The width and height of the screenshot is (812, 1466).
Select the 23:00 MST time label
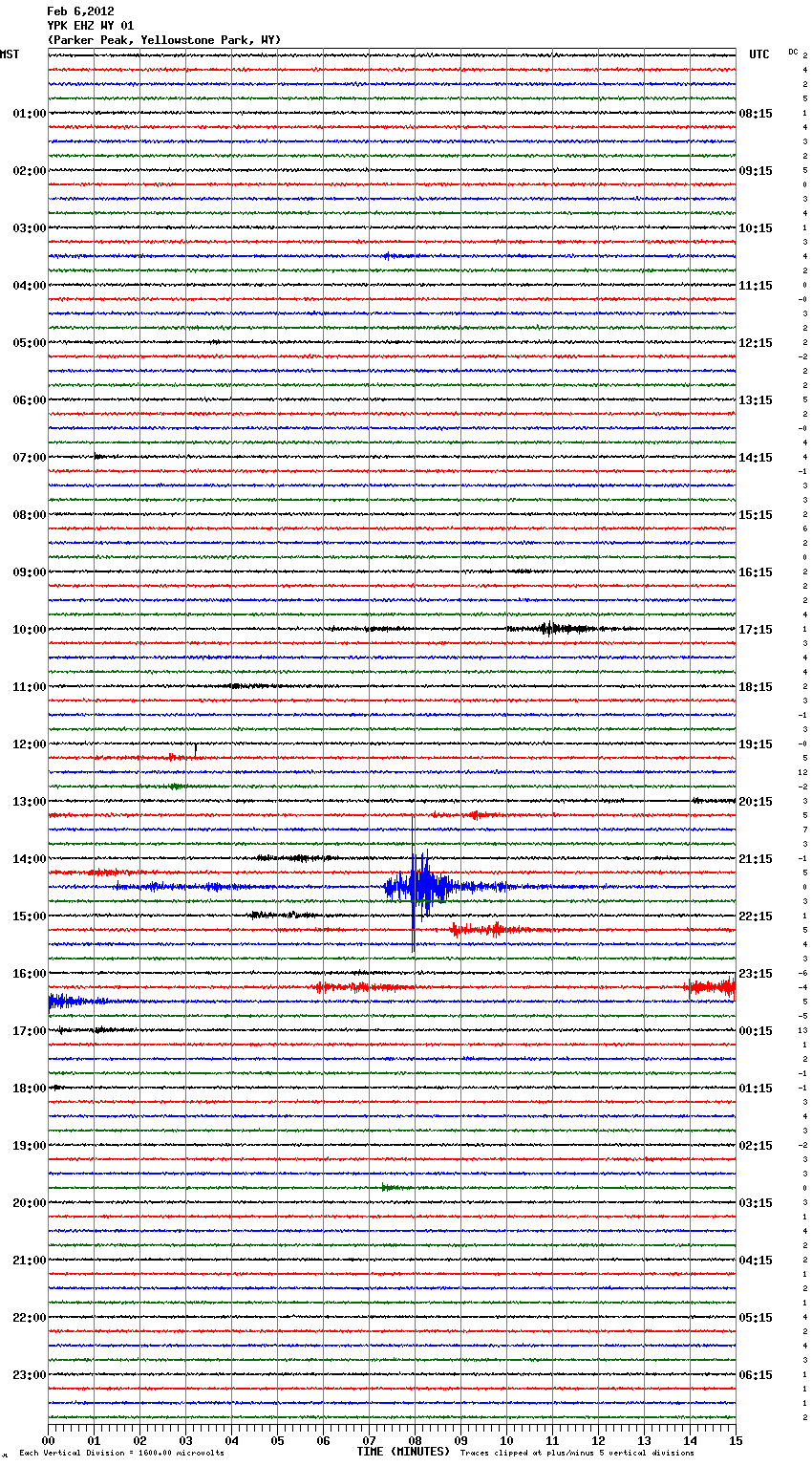pyautogui.click(x=29, y=1375)
